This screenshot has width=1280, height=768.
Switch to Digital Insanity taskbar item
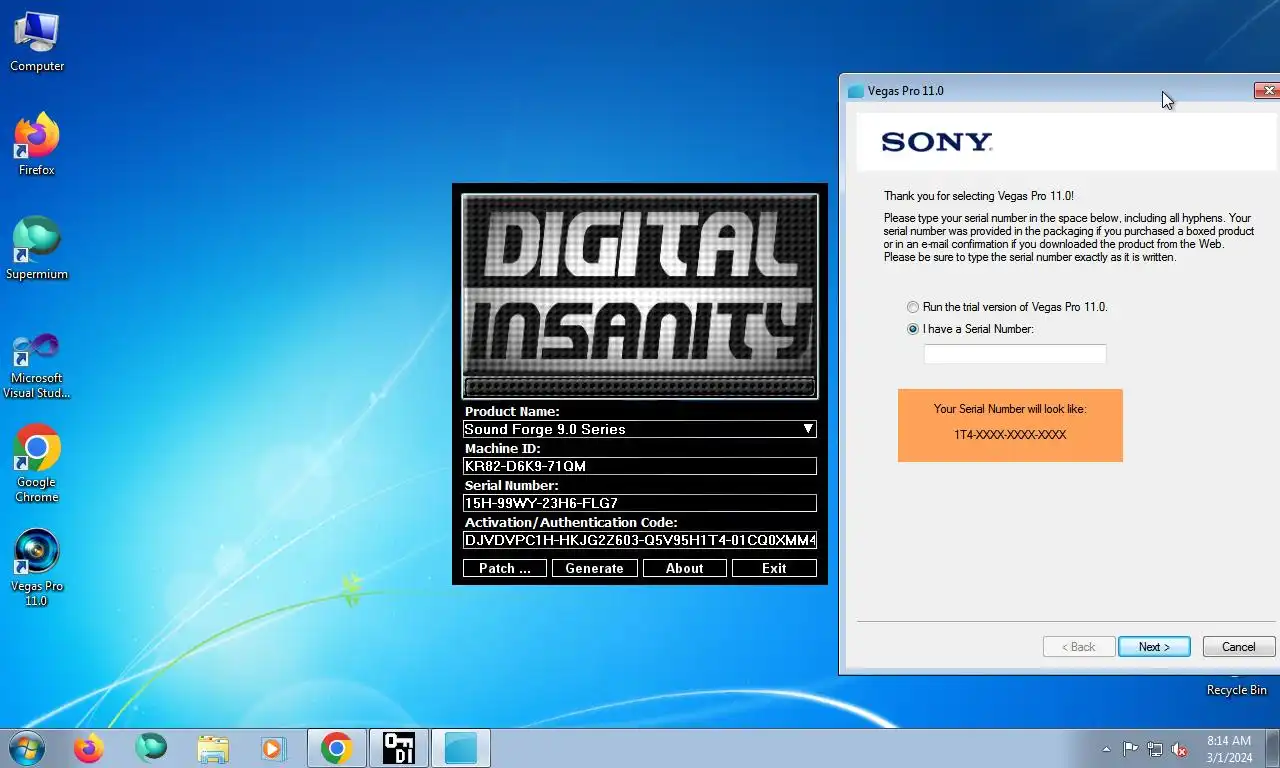pos(399,748)
